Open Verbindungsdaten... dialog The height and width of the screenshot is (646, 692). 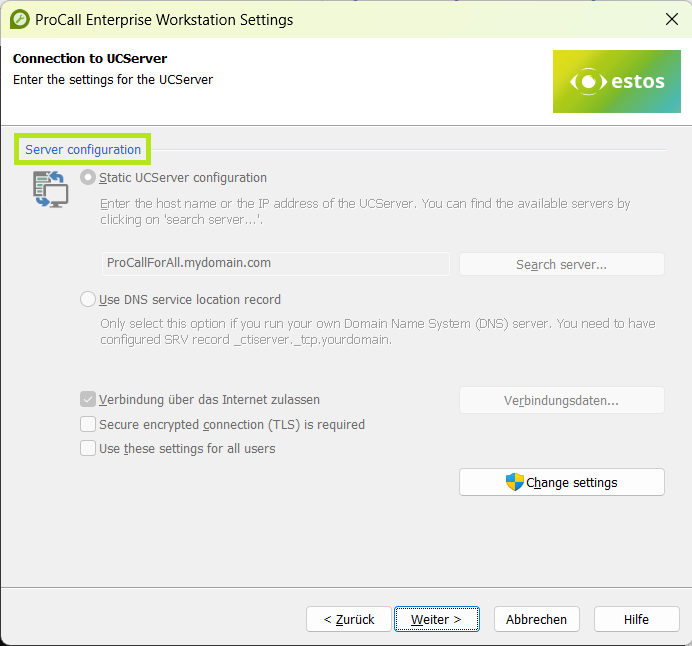click(x=561, y=401)
